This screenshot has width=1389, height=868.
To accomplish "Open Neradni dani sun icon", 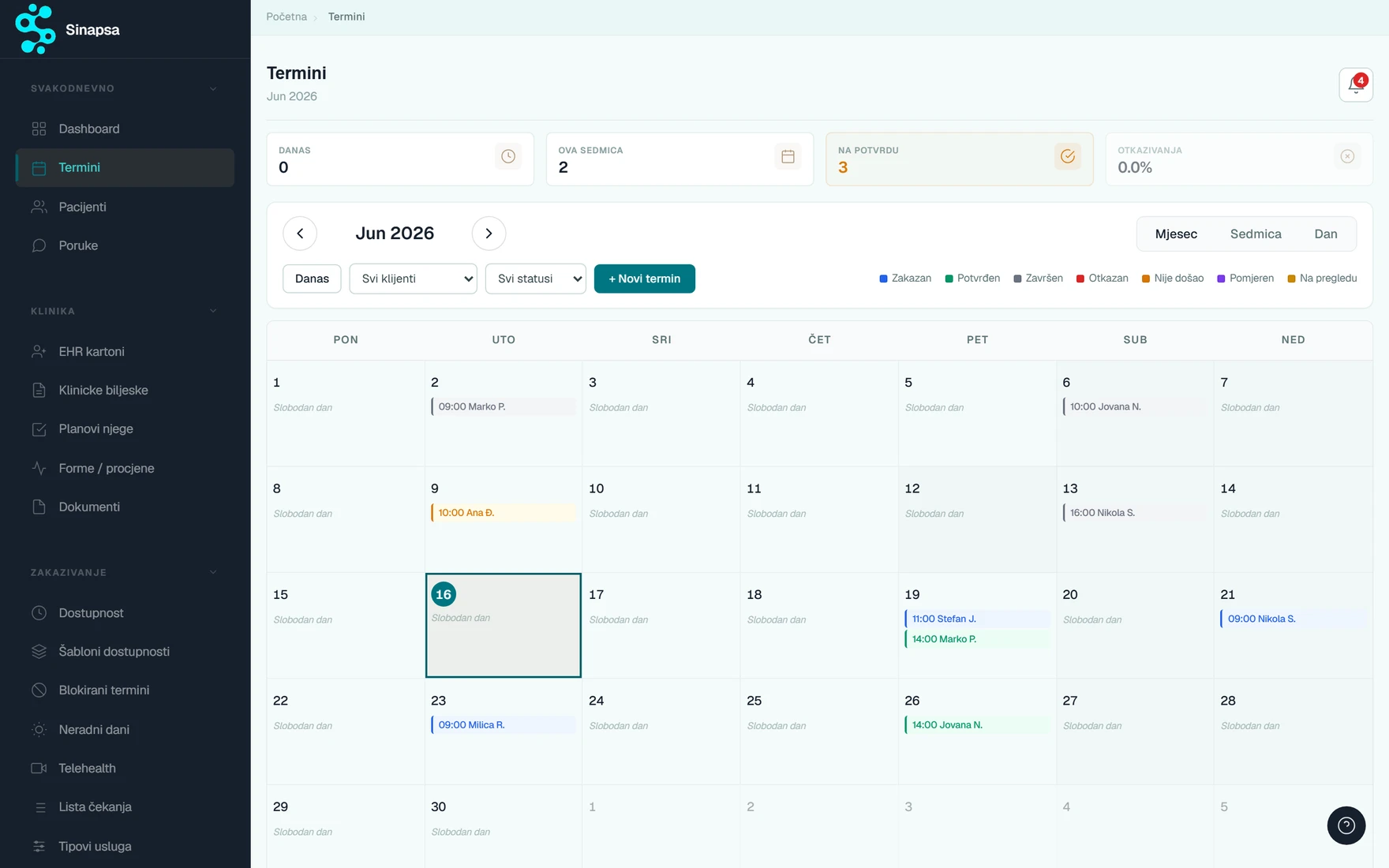I will point(39,729).
